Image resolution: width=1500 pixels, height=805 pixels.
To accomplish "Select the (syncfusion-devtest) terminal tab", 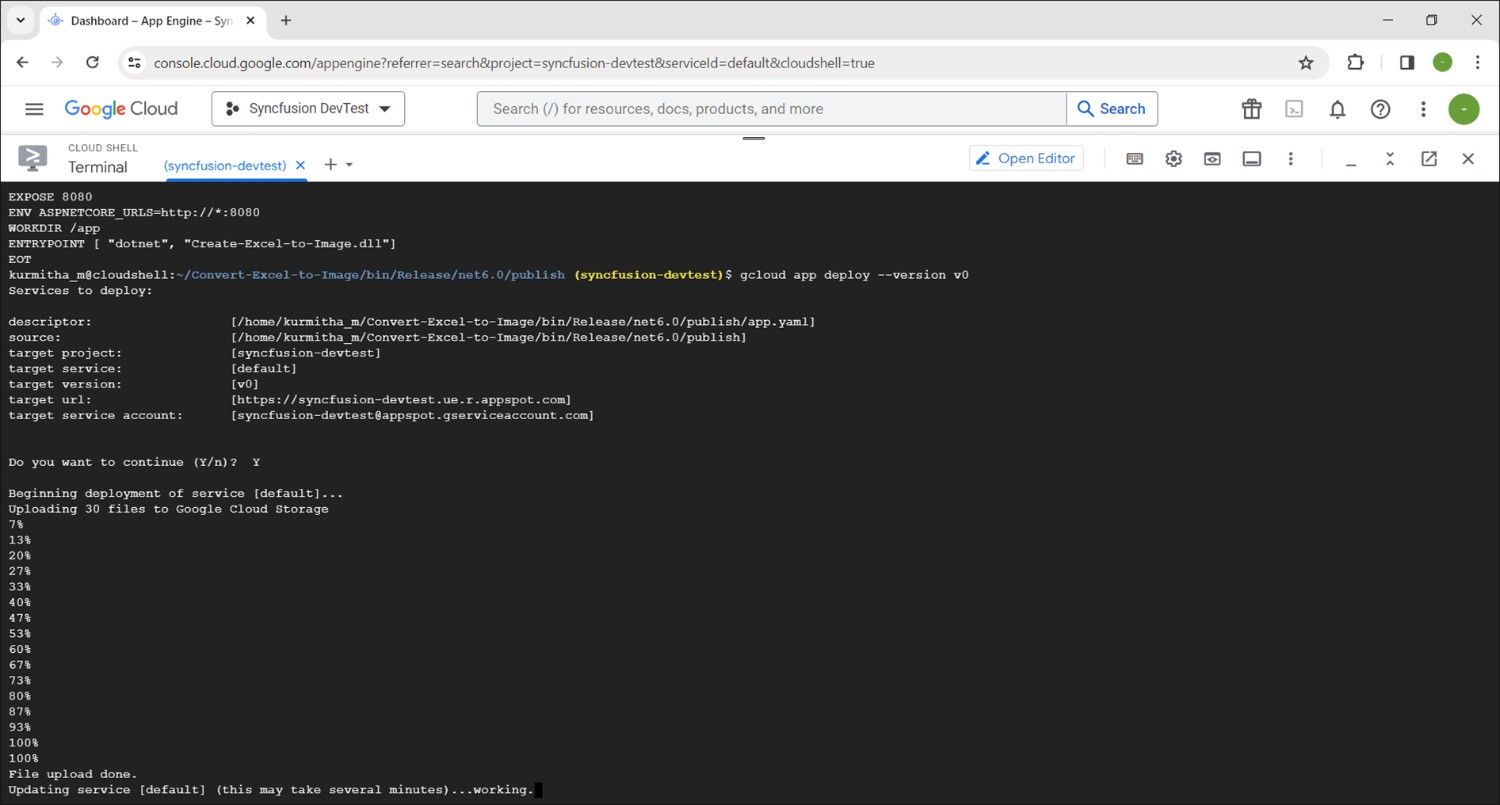I will click(225, 165).
